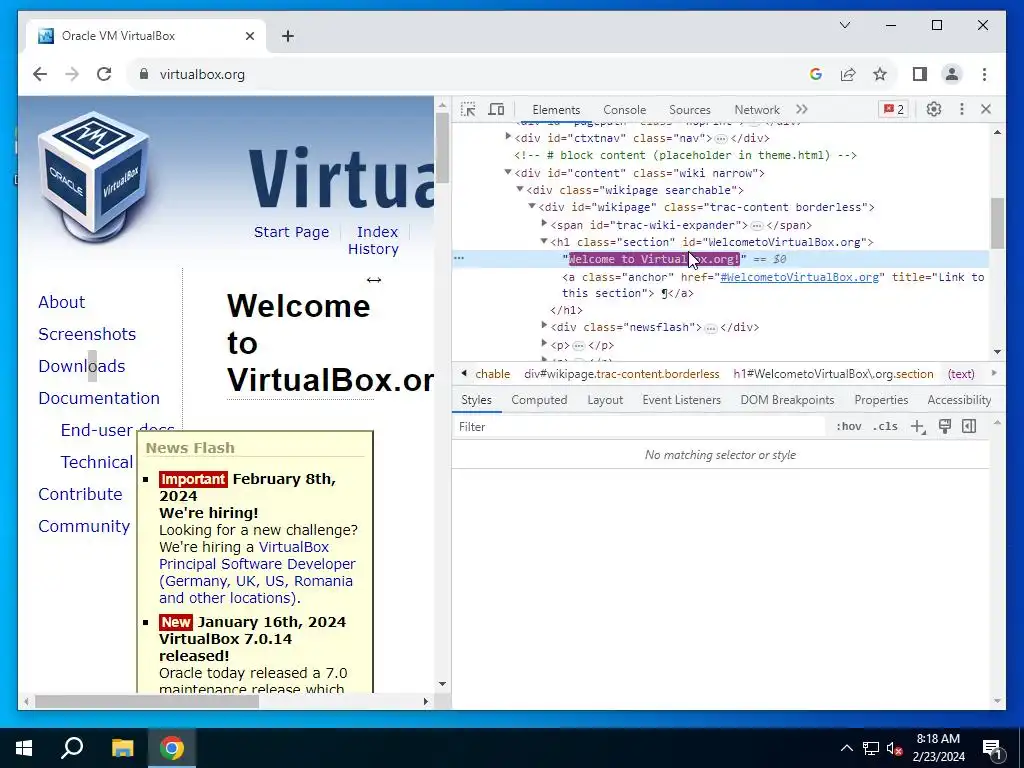The image size is (1024, 768).
Task: Toggle computed styles sidebar icon
Action: [x=969, y=426]
